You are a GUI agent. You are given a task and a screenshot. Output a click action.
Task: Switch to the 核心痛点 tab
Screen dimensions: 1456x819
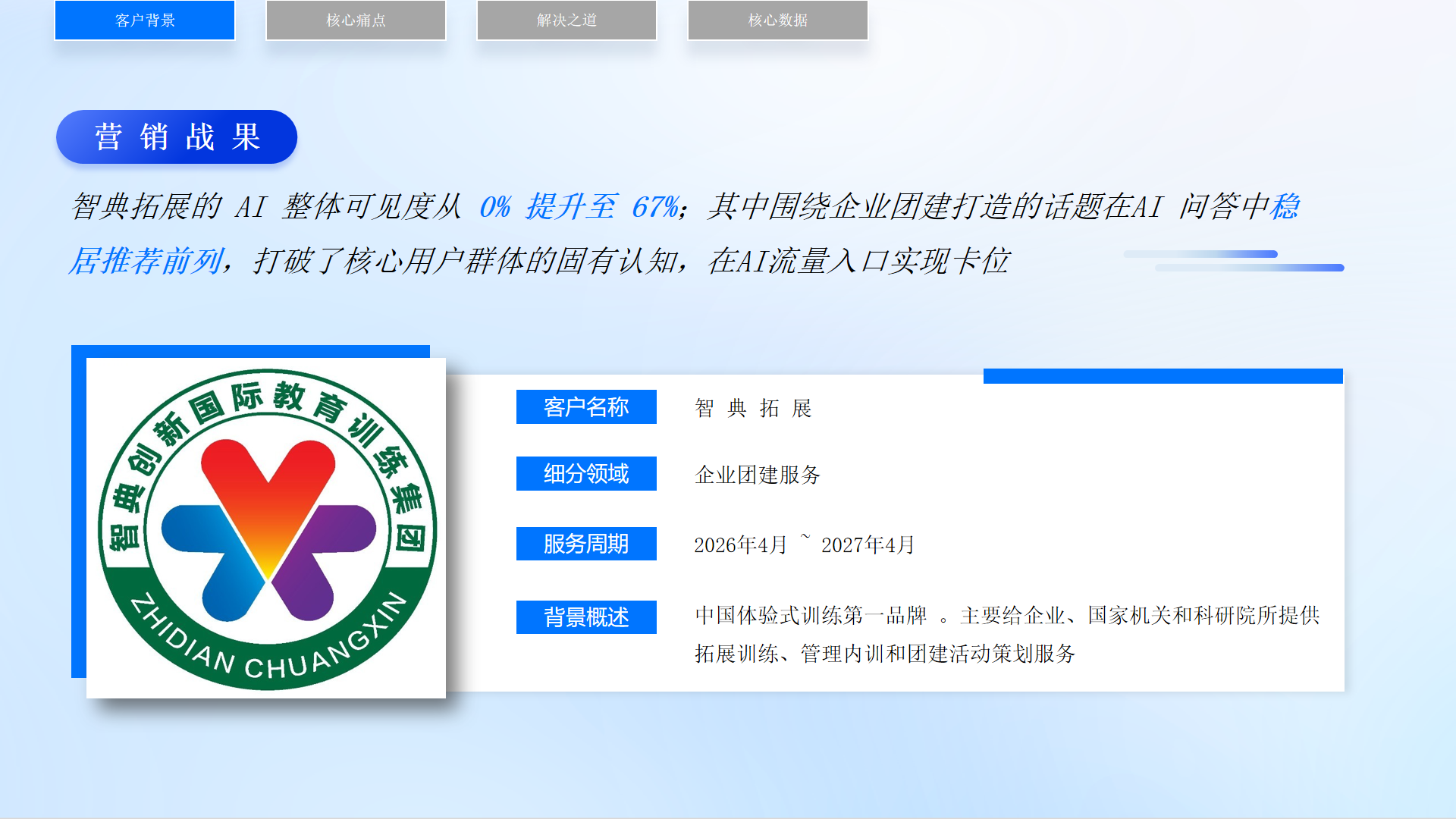[x=356, y=20]
